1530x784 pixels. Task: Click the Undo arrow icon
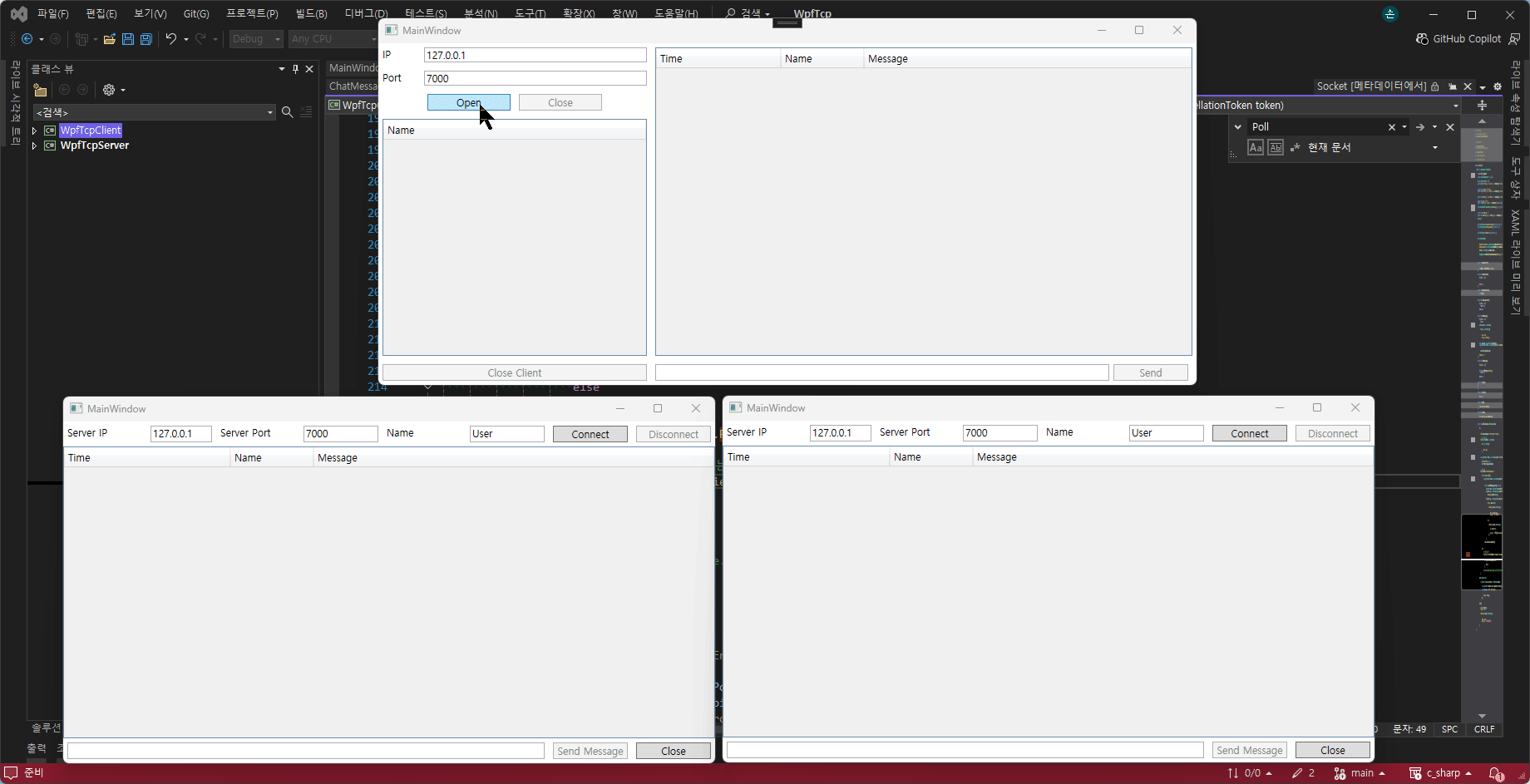click(170, 39)
